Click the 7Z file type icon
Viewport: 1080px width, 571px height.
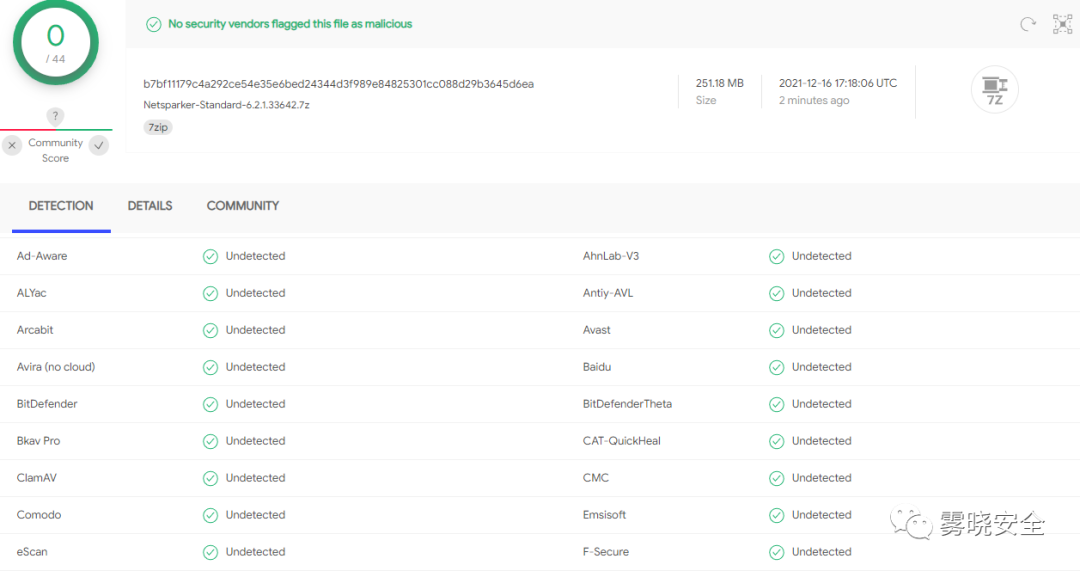[995, 90]
